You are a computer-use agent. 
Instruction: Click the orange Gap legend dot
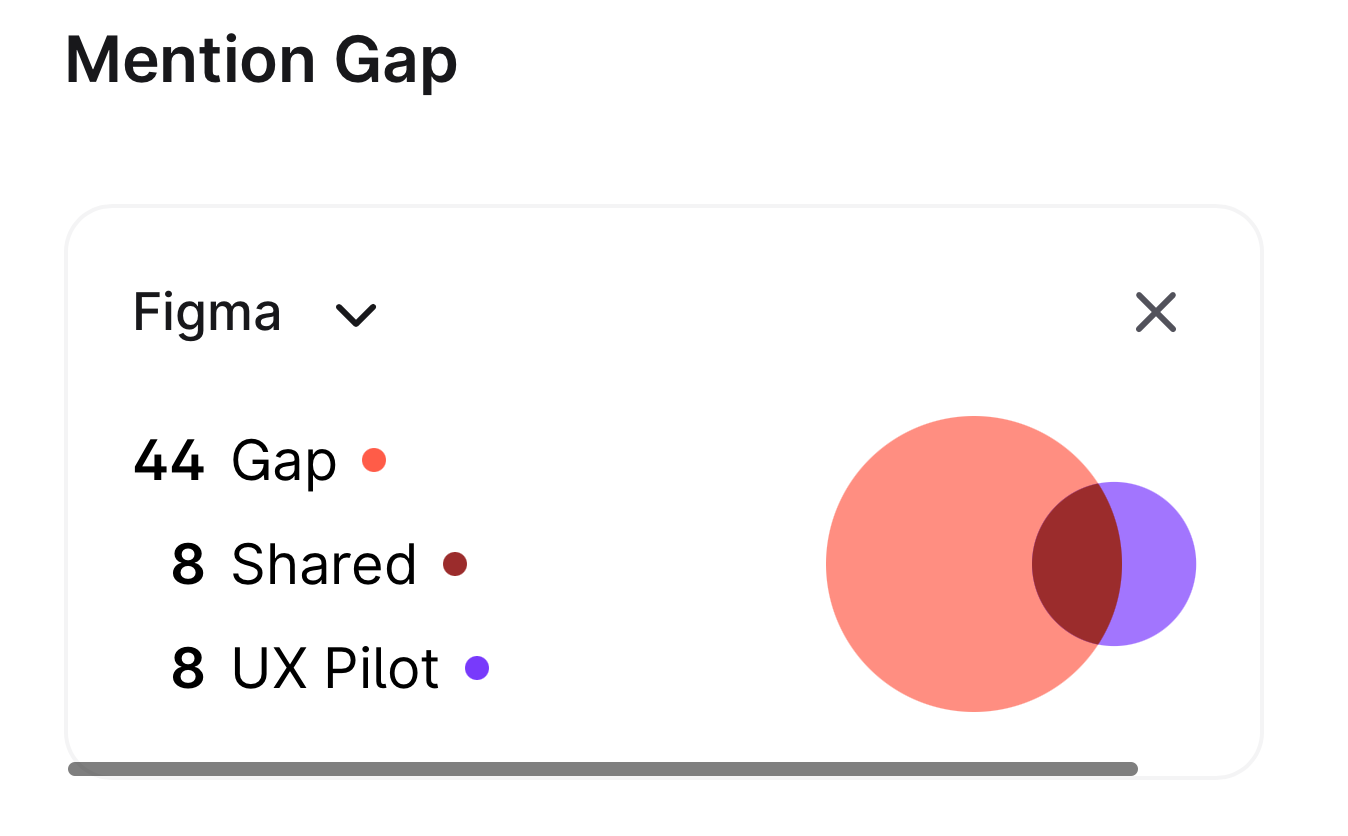pos(374,460)
